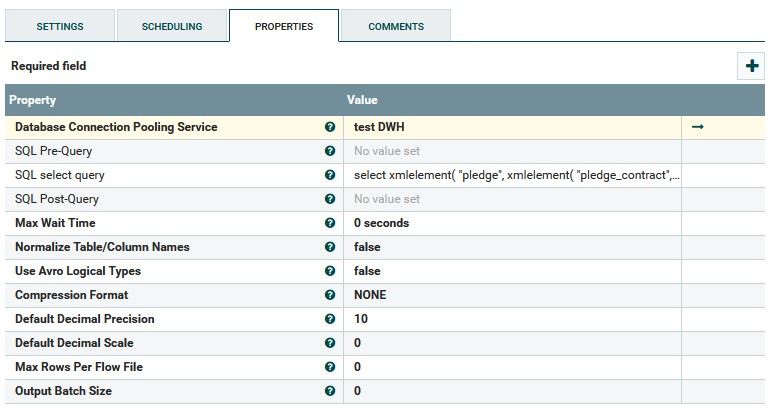Show help for SQL Post-Query
776x408 pixels.
click(x=330, y=199)
